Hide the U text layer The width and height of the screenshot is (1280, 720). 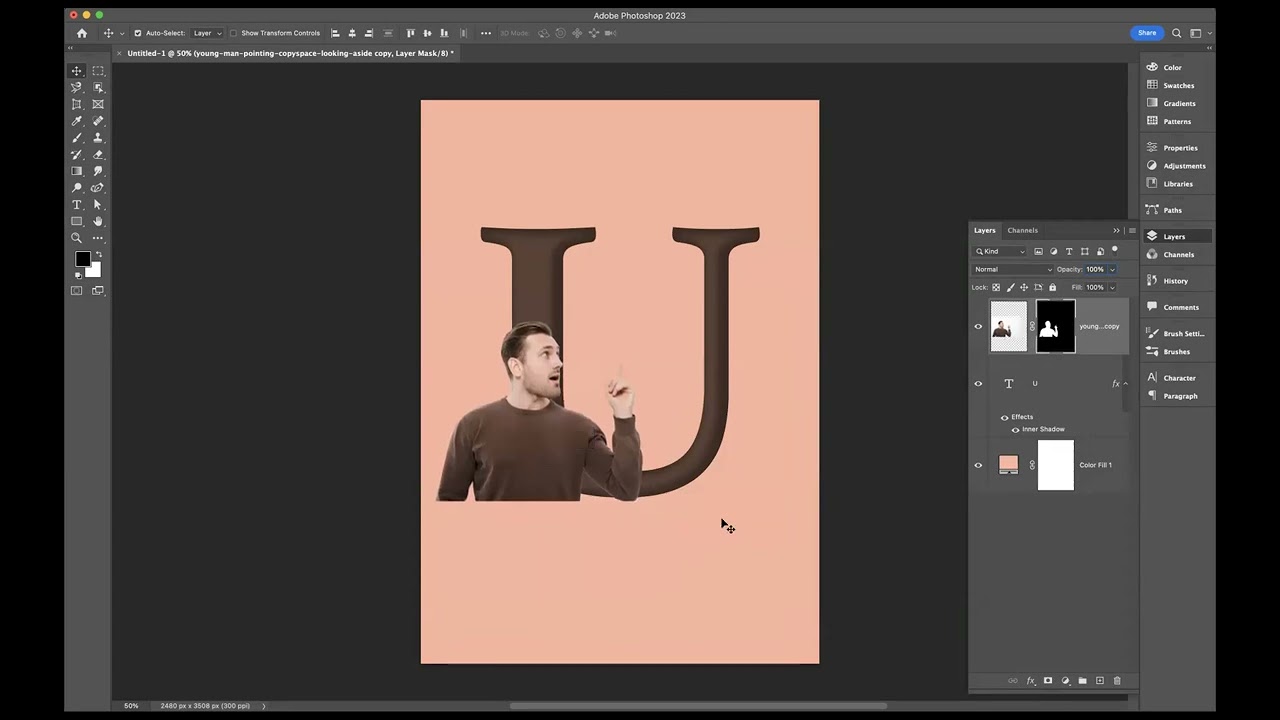click(978, 383)
